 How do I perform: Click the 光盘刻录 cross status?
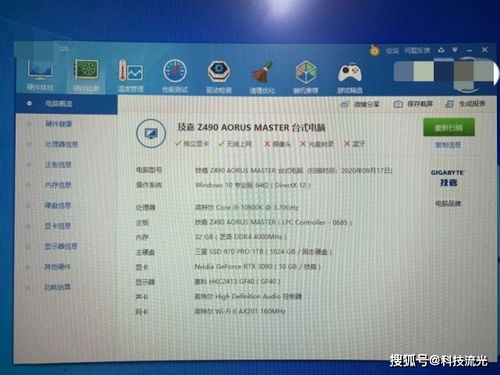pyautogui.click(x=317, y=144)
